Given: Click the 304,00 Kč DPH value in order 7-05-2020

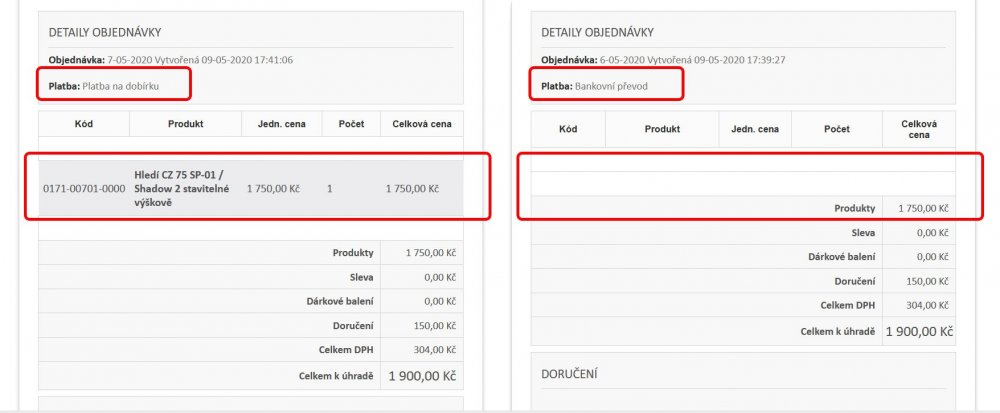Looking at the screenshot, I should [x=432, y=349].
